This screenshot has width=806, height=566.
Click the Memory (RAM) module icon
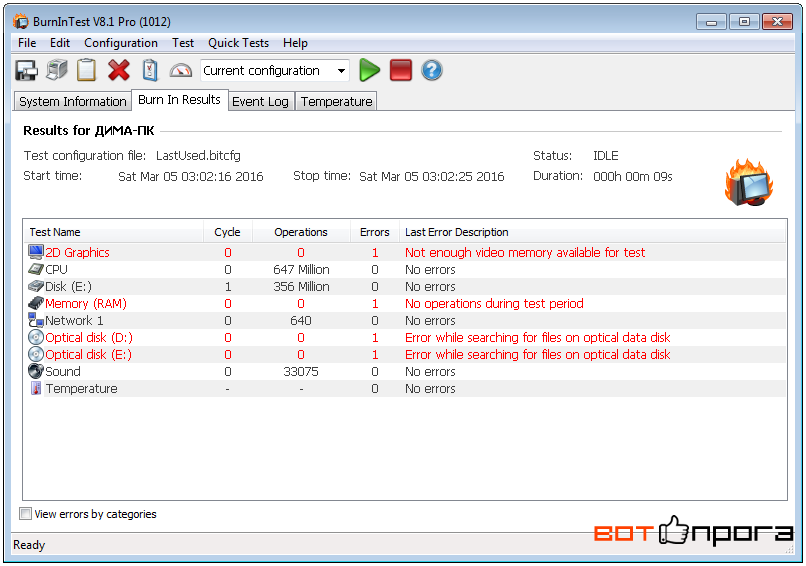[x=35, y=303]
